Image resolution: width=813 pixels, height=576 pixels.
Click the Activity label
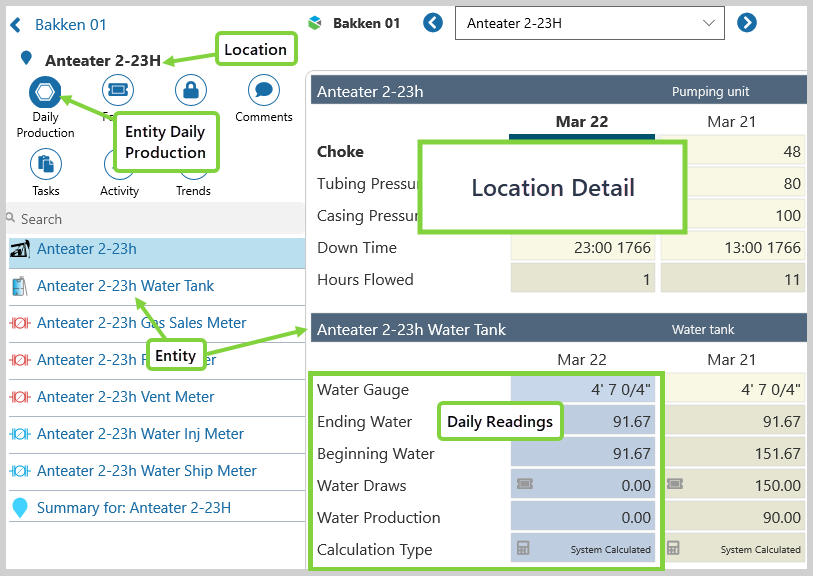[119, 191]
